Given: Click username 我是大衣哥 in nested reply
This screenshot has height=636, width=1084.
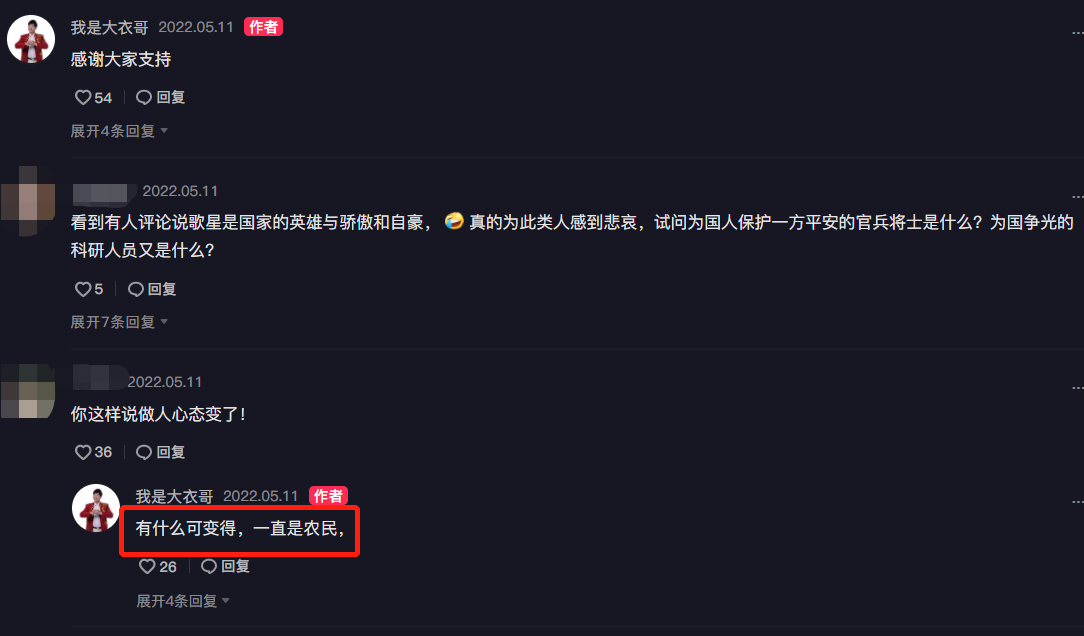Looking at the screenshot, I should [174, 496].
